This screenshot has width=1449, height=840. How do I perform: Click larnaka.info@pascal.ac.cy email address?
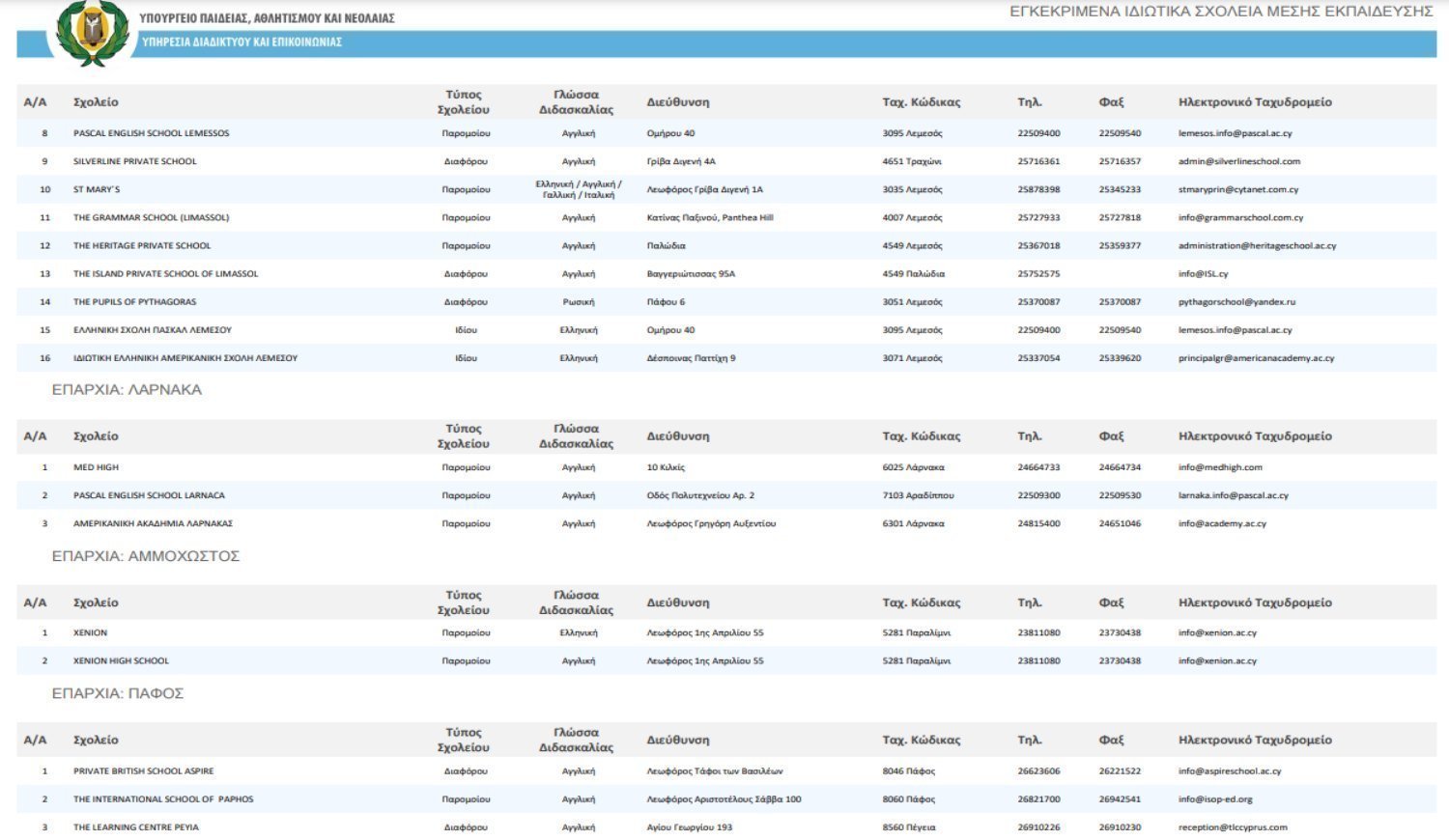1234,495
